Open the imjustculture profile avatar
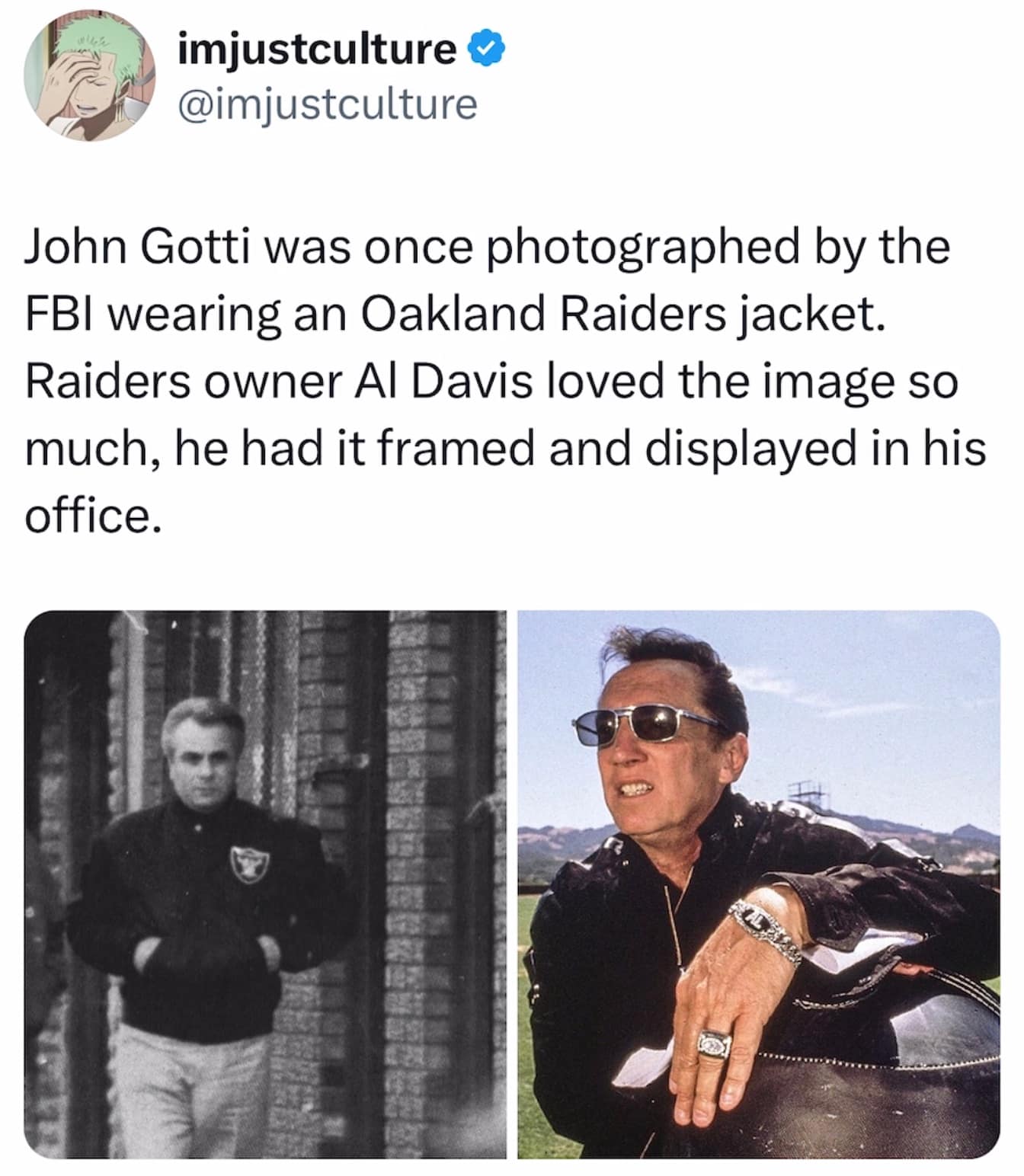 click(x=89, y=75)
